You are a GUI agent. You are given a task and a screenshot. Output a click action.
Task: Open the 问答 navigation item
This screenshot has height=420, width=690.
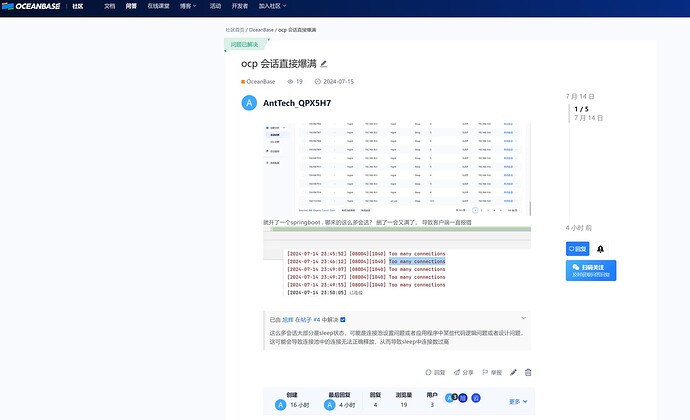click(131, 6)
